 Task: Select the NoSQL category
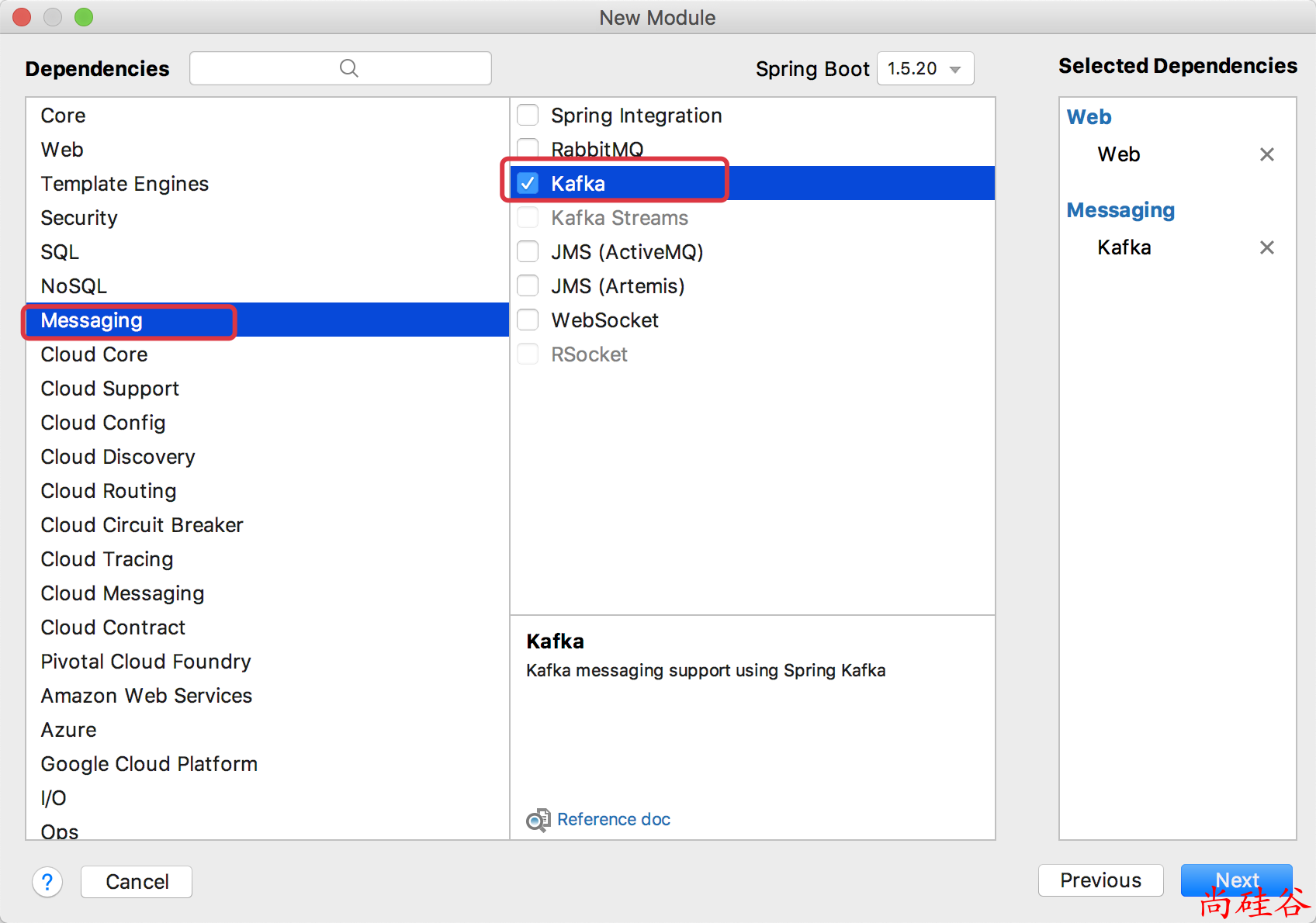267,286
